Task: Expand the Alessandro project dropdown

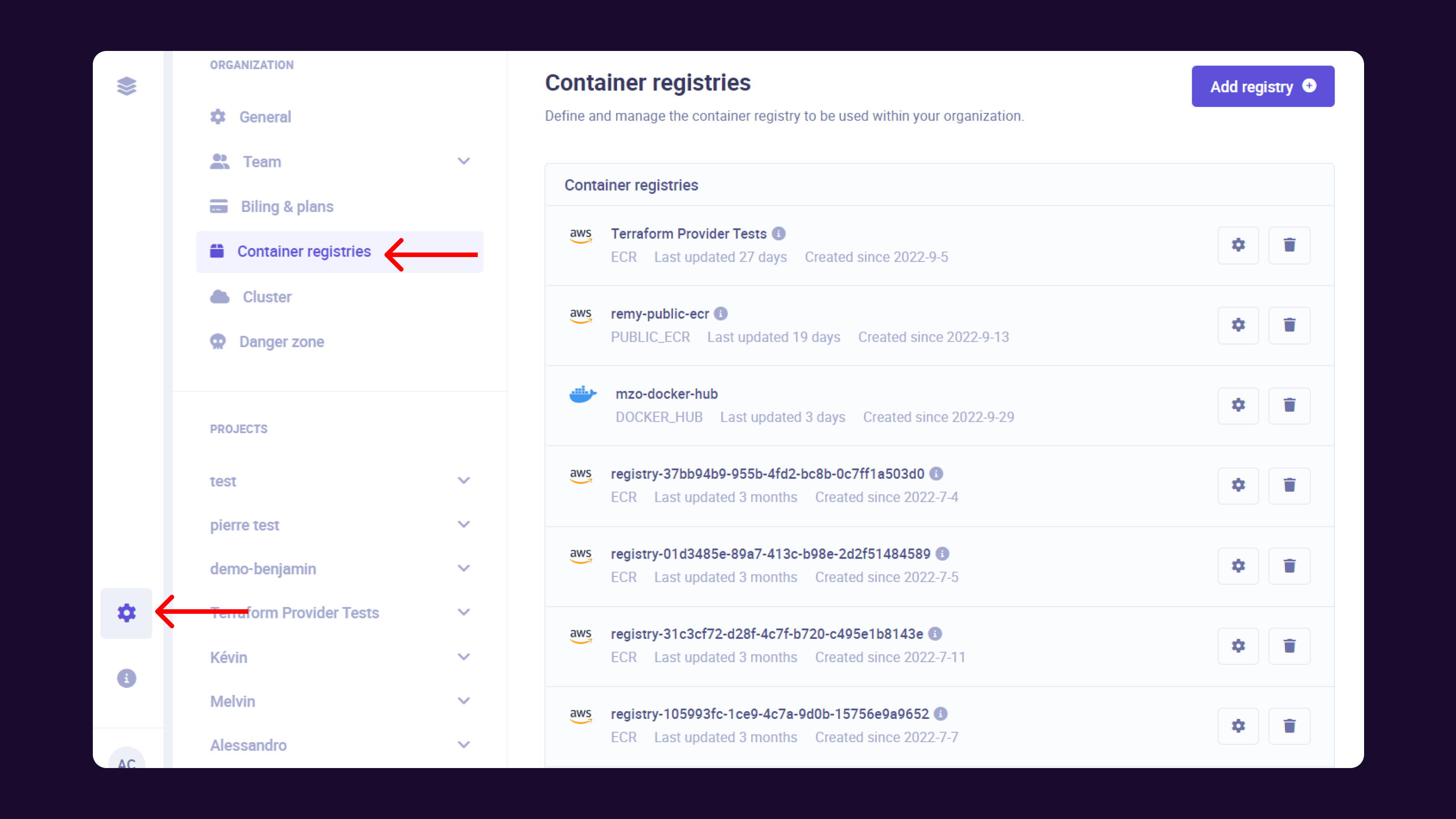Action: pos(463,745)
